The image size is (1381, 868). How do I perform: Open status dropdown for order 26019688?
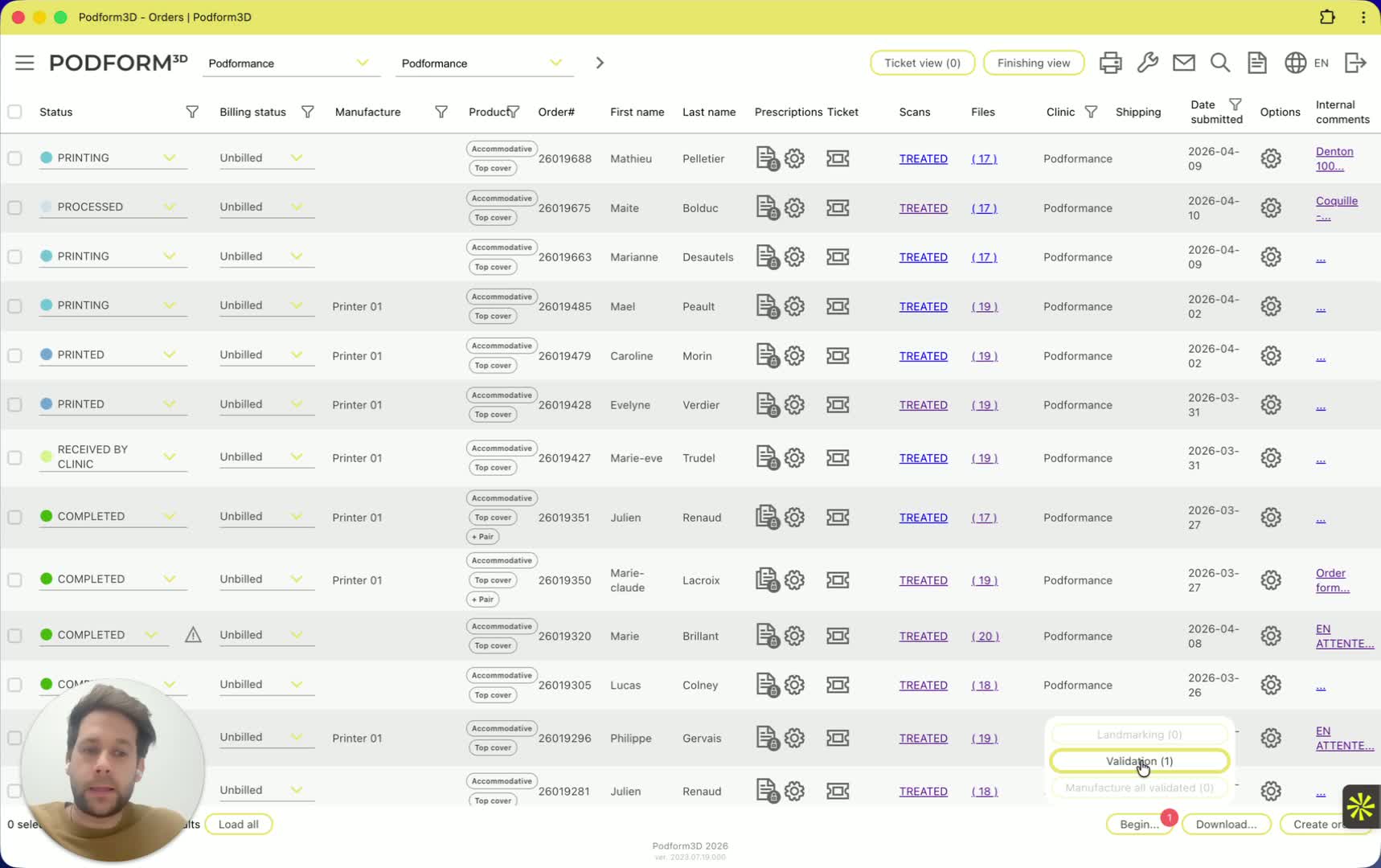coord(113,158)
